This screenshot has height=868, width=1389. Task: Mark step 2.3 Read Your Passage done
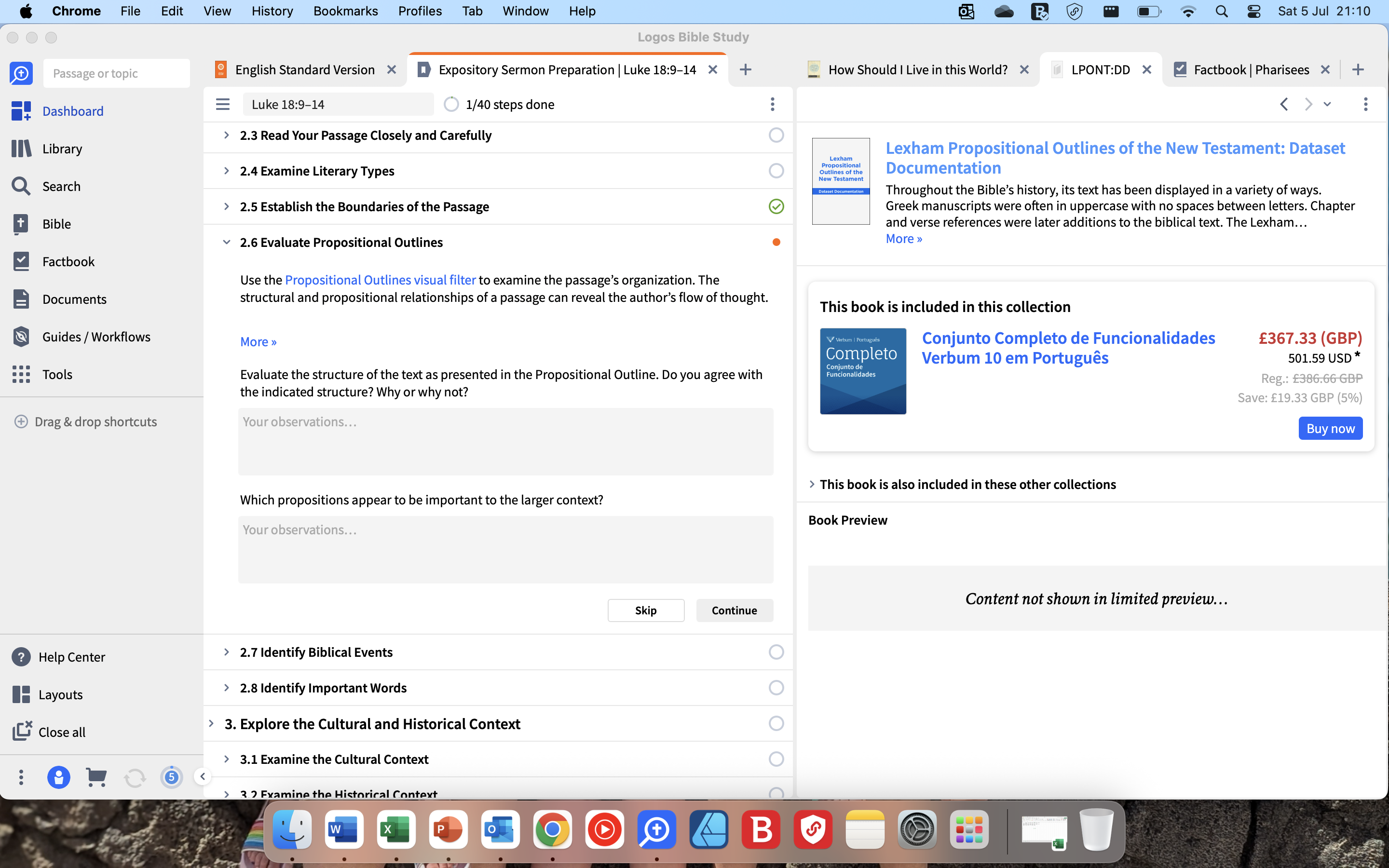tap(776, 135)
